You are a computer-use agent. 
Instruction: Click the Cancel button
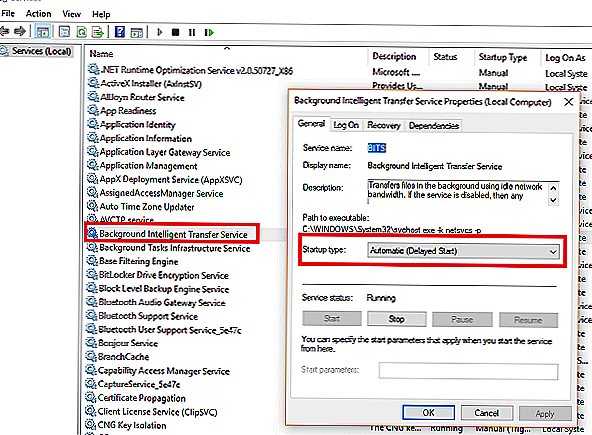tap(487, 413)
